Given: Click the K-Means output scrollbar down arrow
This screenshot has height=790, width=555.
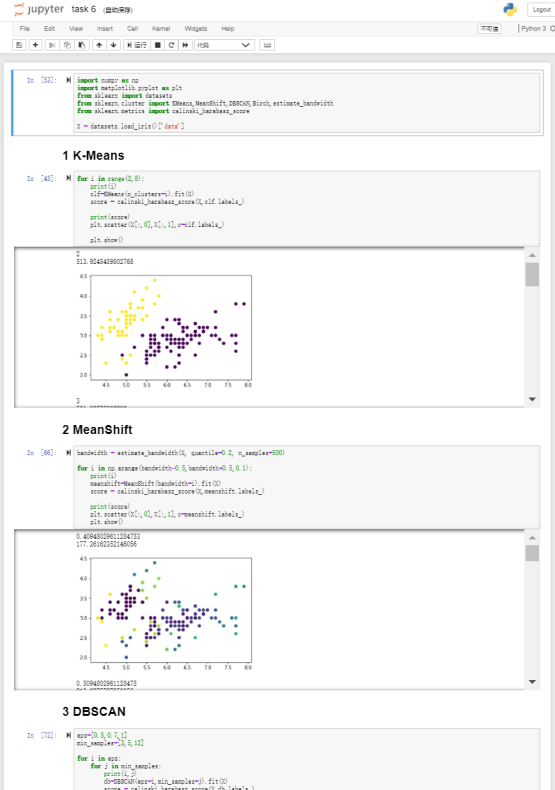Looking at the screenshot, I should (532, 400).
